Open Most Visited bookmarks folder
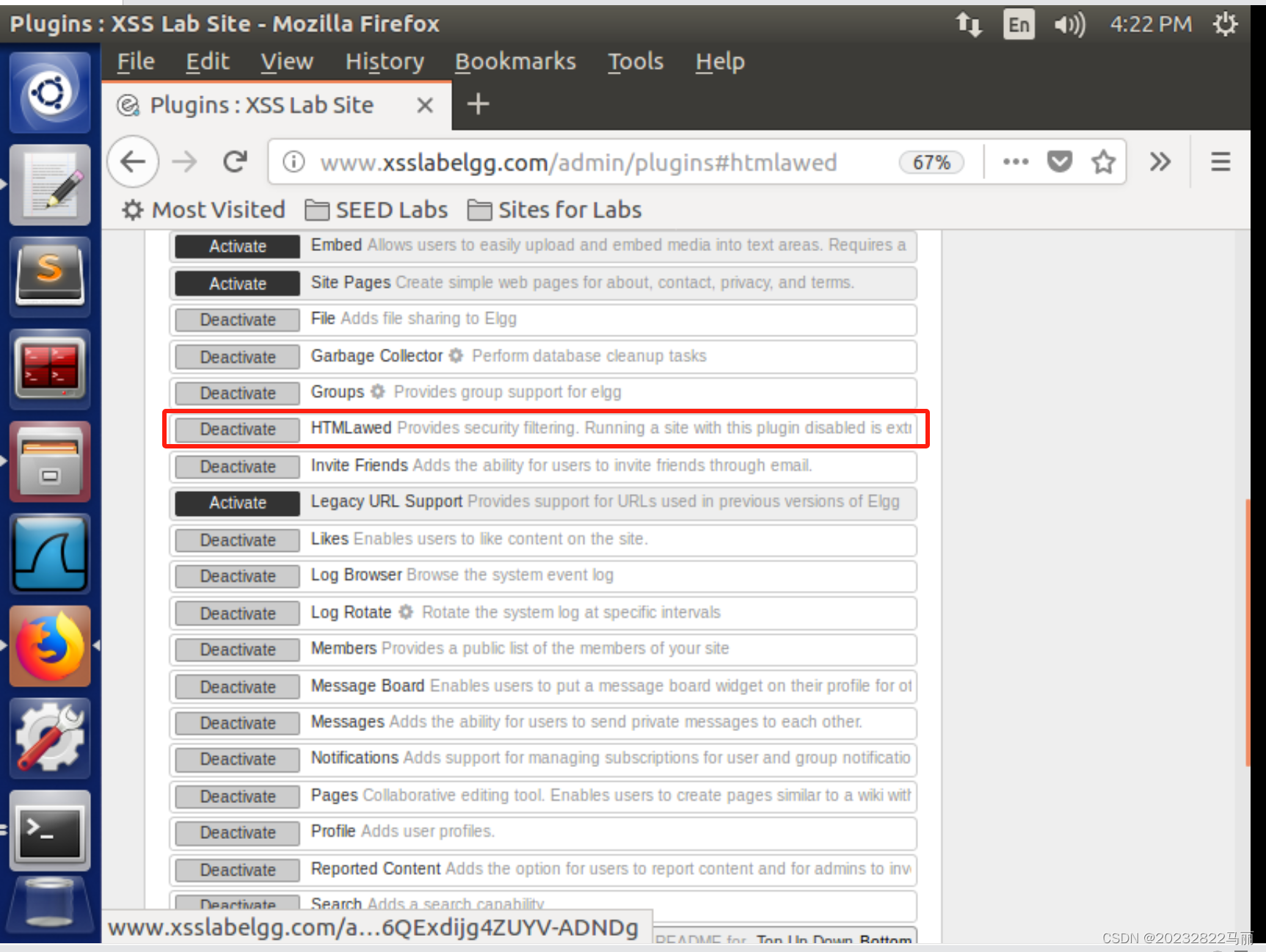The width and height of the screenshot is (1266, 952). click(203, 210)
